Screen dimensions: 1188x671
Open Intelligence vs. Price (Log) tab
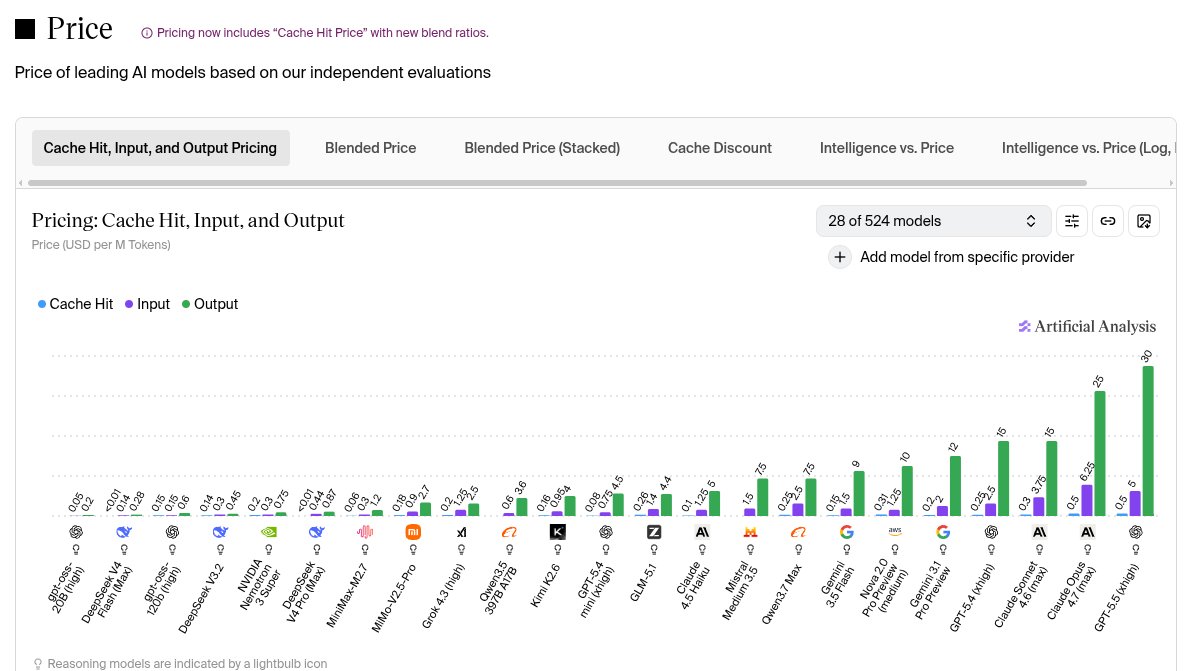tap(1087, 148)
